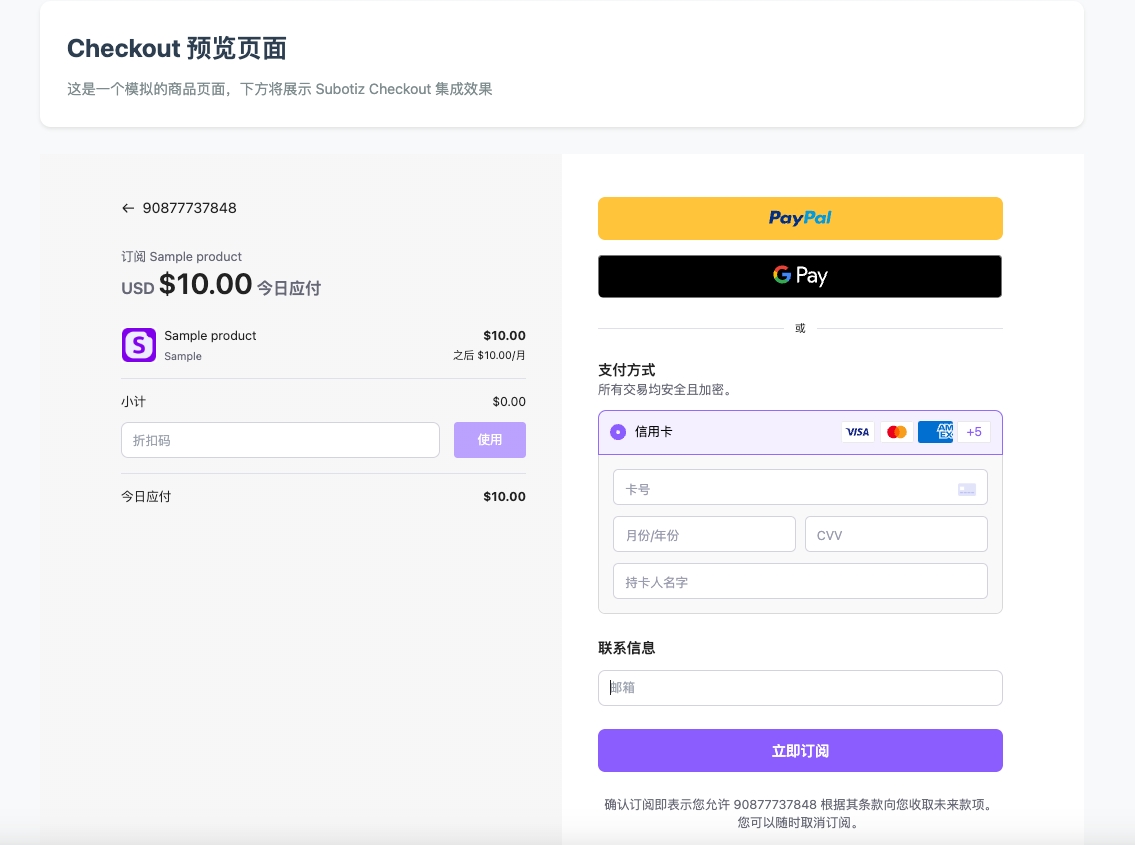Click the '您可以随时取消订阅。' notice
This screenshot has height=845, width=1135.
(799, 823)
